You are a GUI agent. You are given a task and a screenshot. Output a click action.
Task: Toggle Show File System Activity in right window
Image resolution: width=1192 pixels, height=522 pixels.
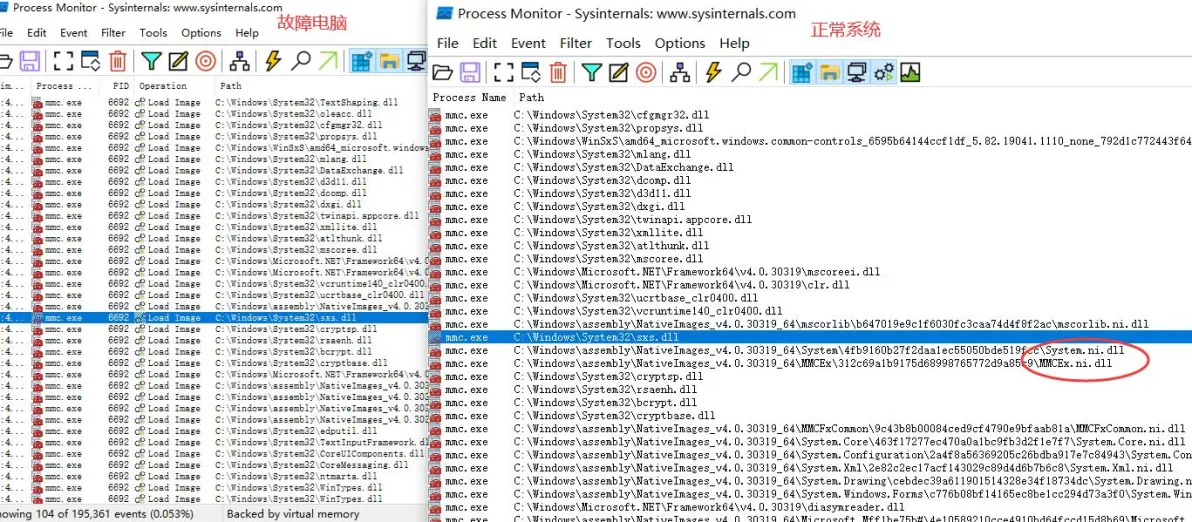pyautogui.click(x=830, y=72)
